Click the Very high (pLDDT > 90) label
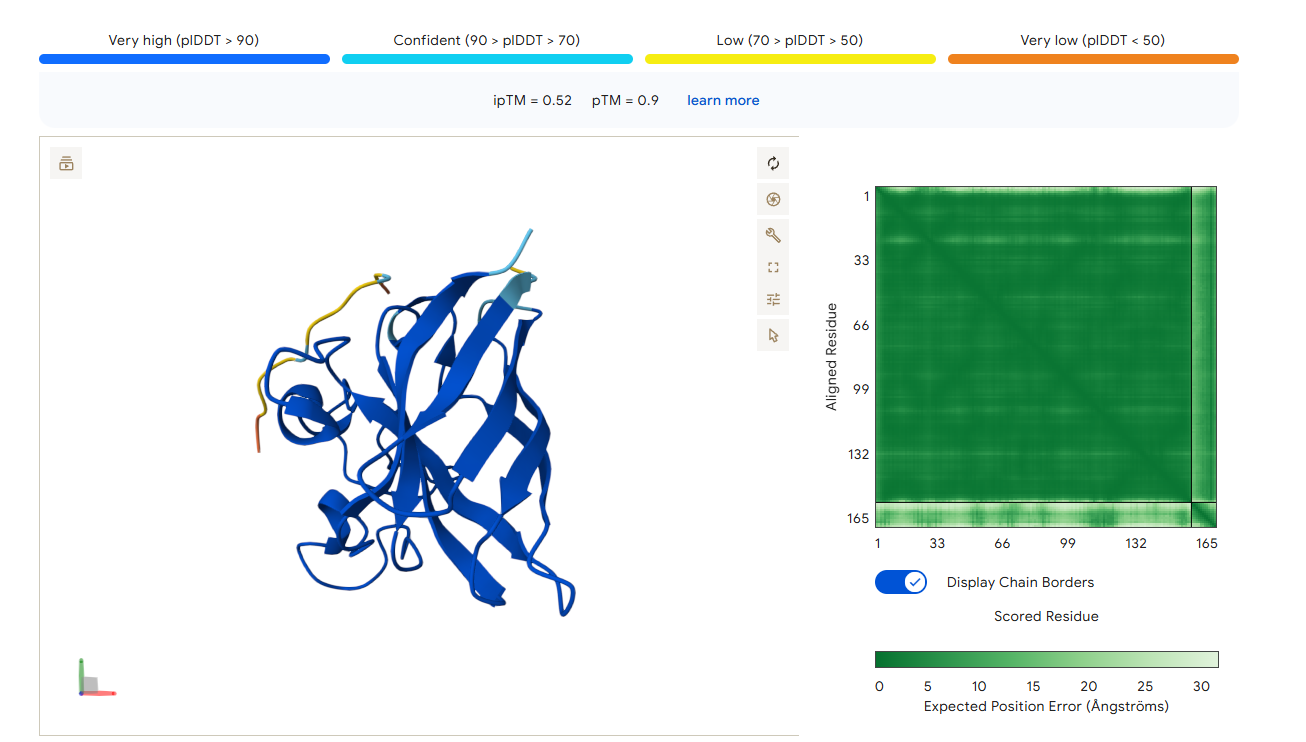 point(184,41)
